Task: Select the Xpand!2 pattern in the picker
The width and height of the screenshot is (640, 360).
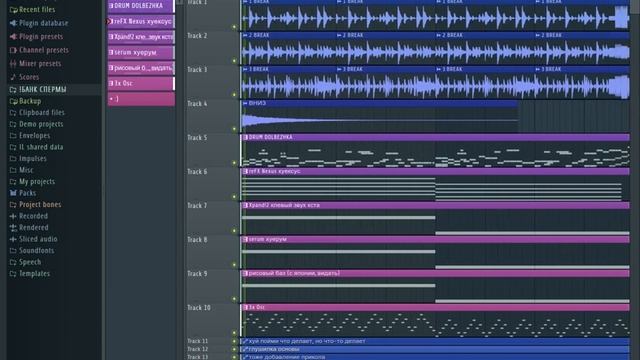Action: coord(141,37)
